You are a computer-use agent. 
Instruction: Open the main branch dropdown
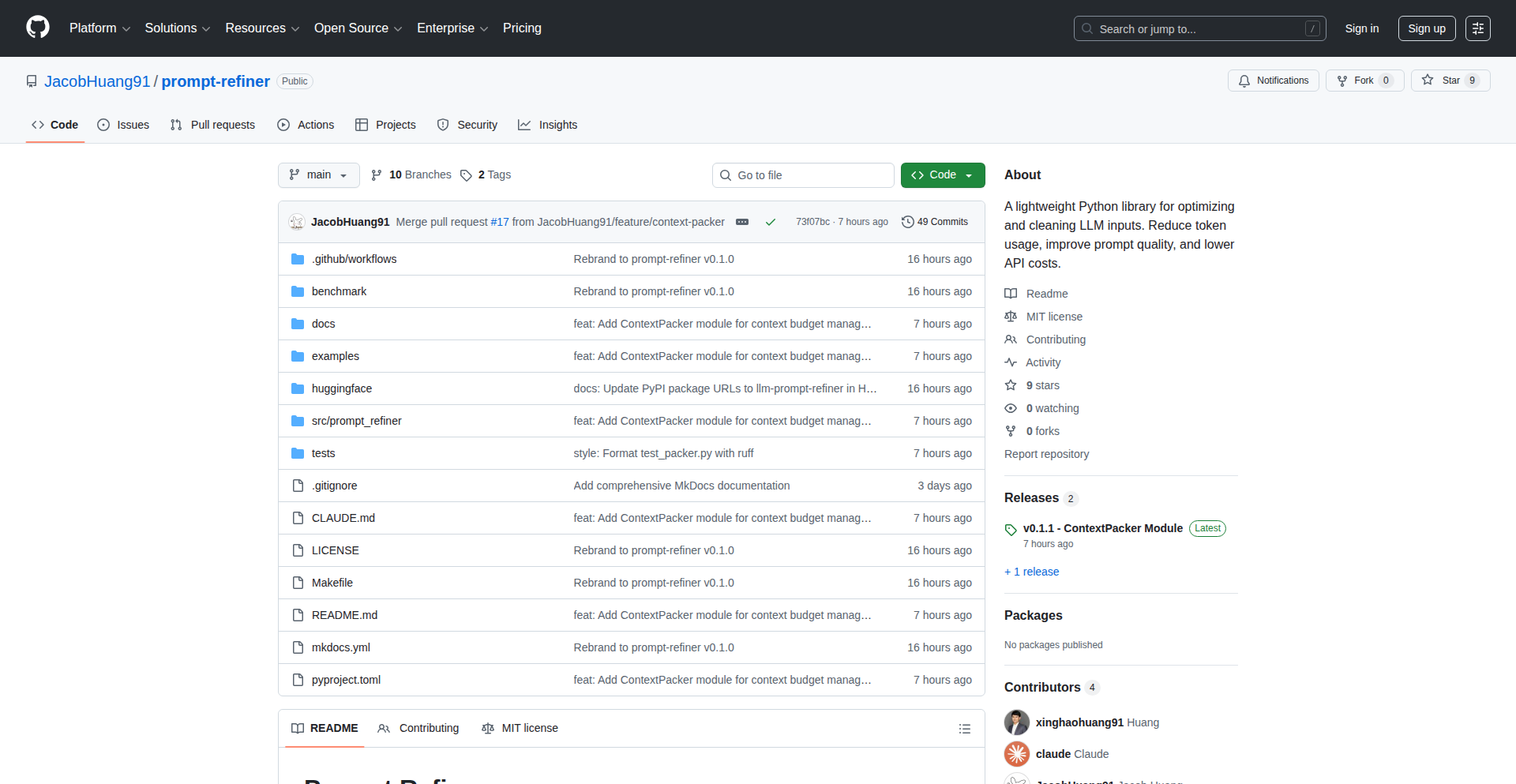coord(318,175)
